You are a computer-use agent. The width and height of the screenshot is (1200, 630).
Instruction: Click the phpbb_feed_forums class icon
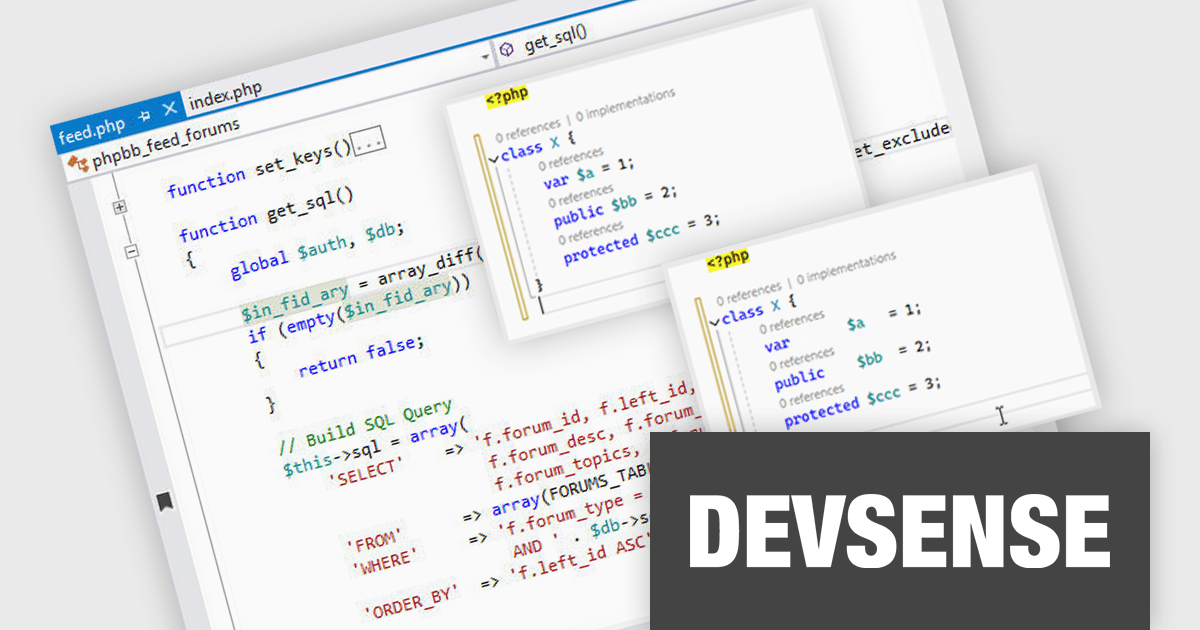click(77, 162)
